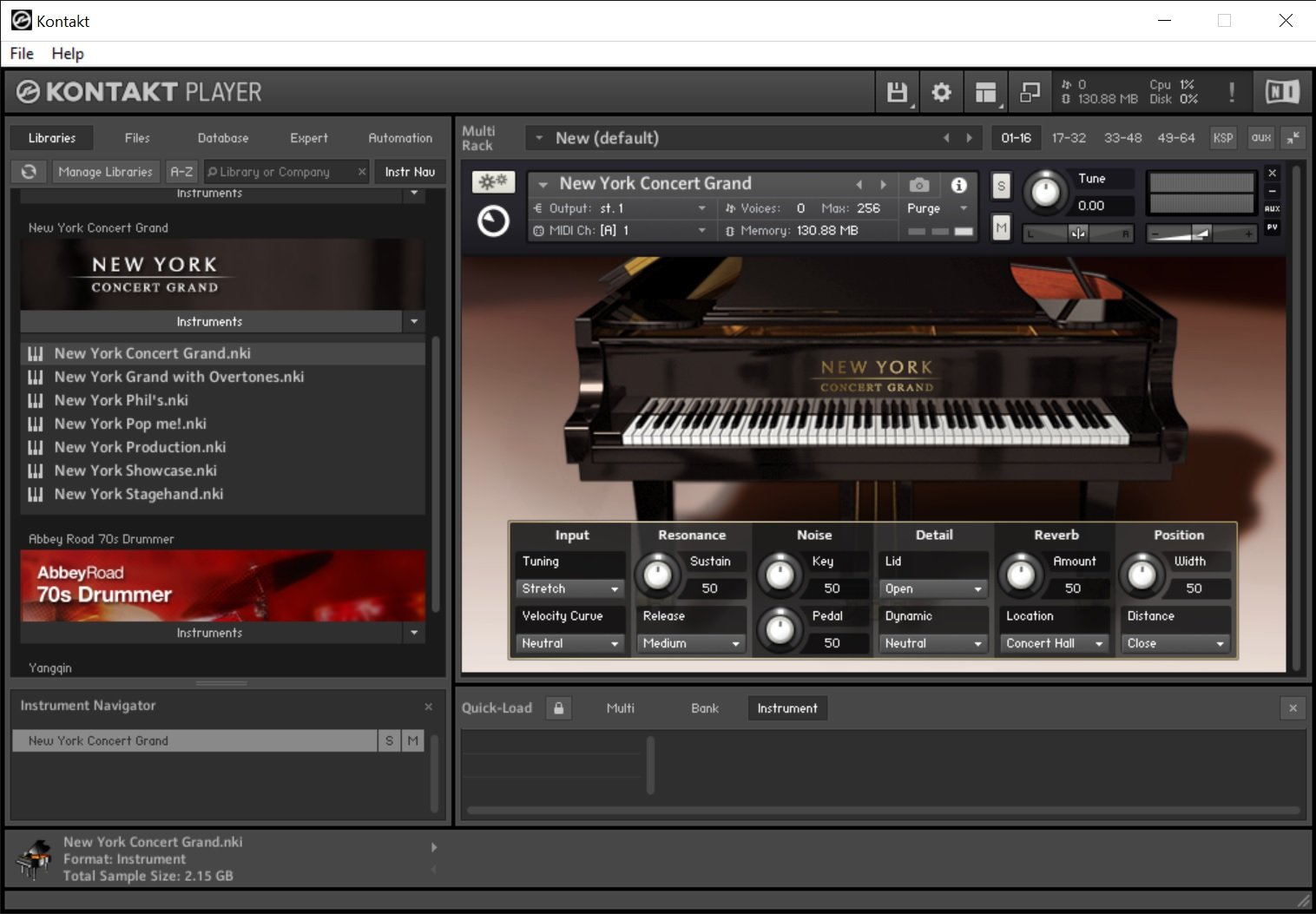Toggle the Quick-Load lock
The width and height of the screenshot is (1316, 914).
point(558,708)
